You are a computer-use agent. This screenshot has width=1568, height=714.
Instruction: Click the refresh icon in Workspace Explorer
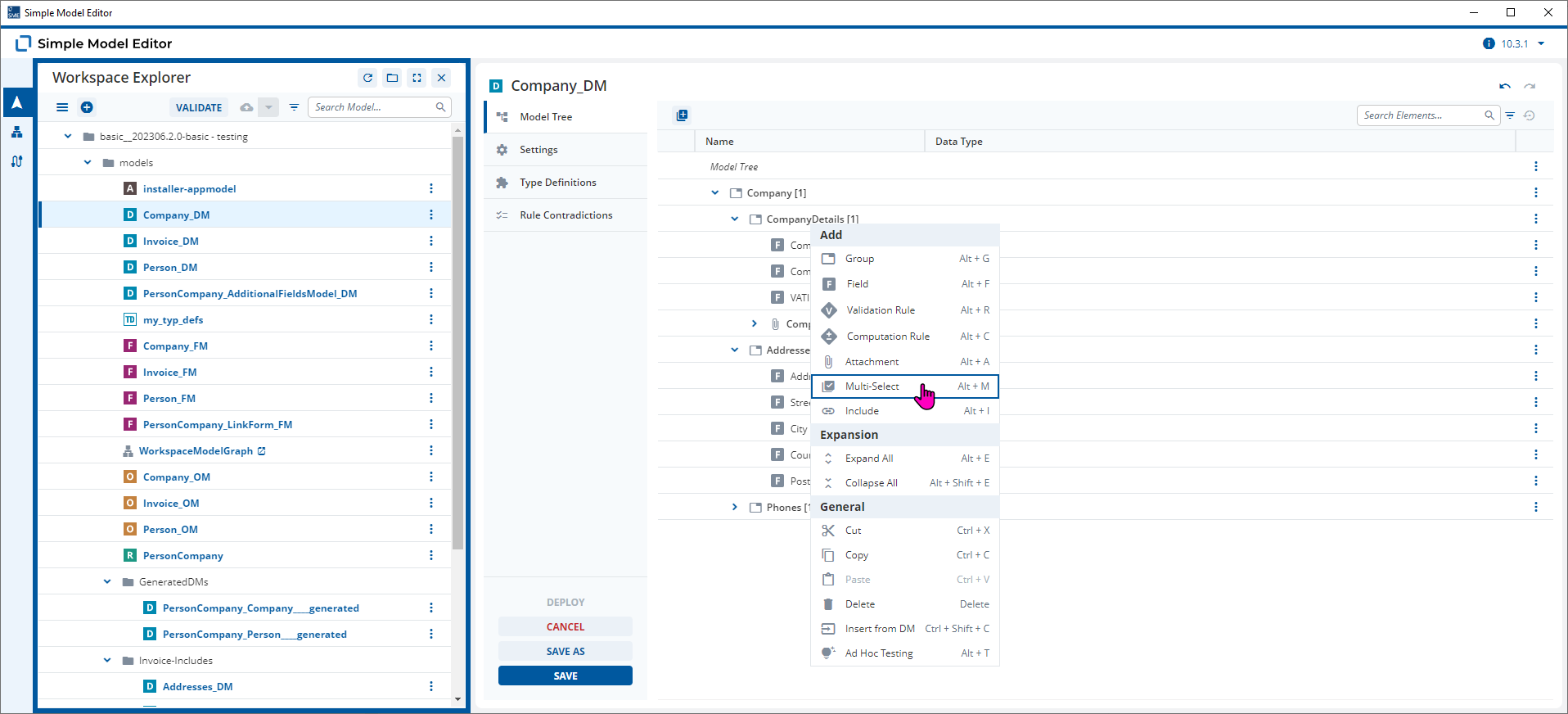point(368,78)
